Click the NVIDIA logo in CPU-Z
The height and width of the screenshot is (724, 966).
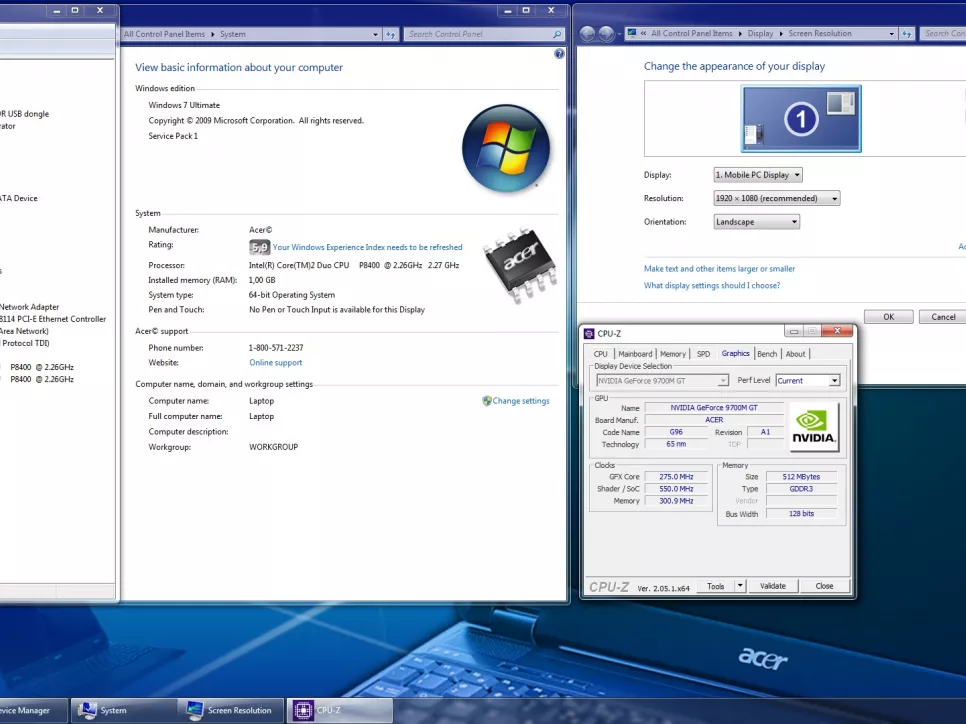(814, 427)
